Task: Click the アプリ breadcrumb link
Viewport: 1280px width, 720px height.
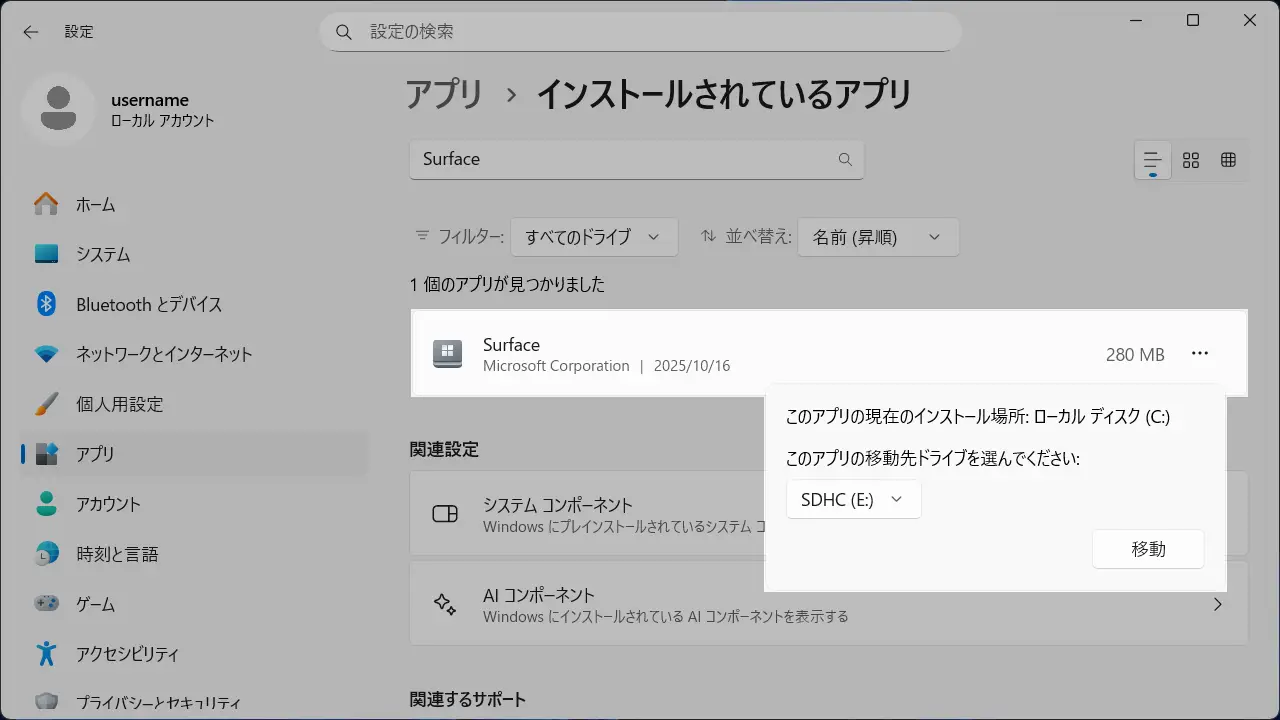Action: pyautogui.click(x=444, y=95)
